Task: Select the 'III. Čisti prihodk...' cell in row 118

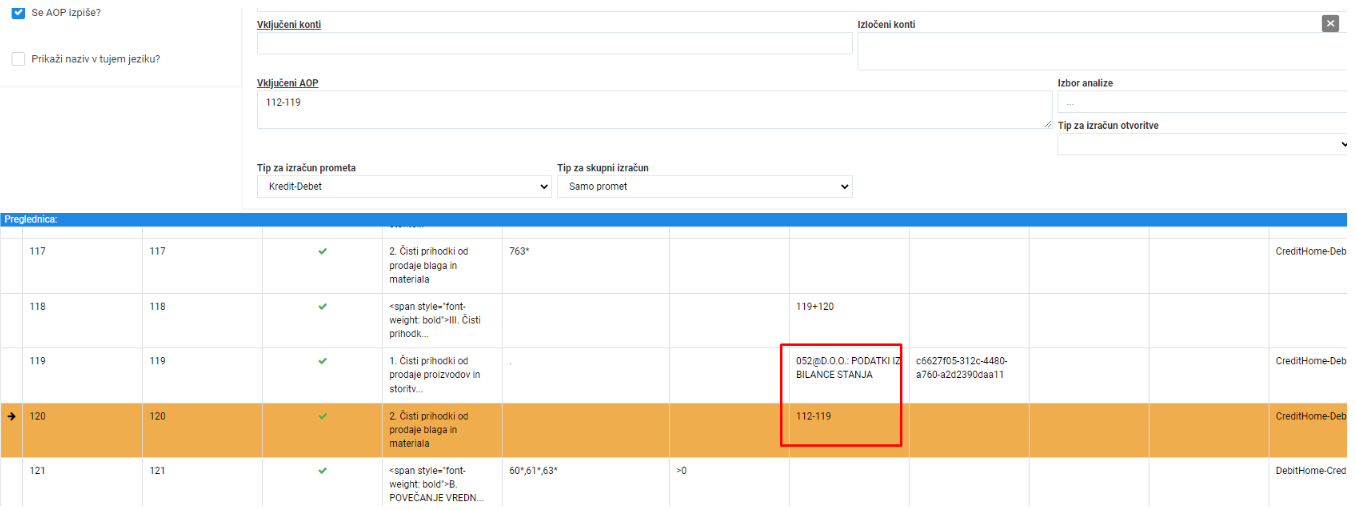Action: [x=442, y=321]
